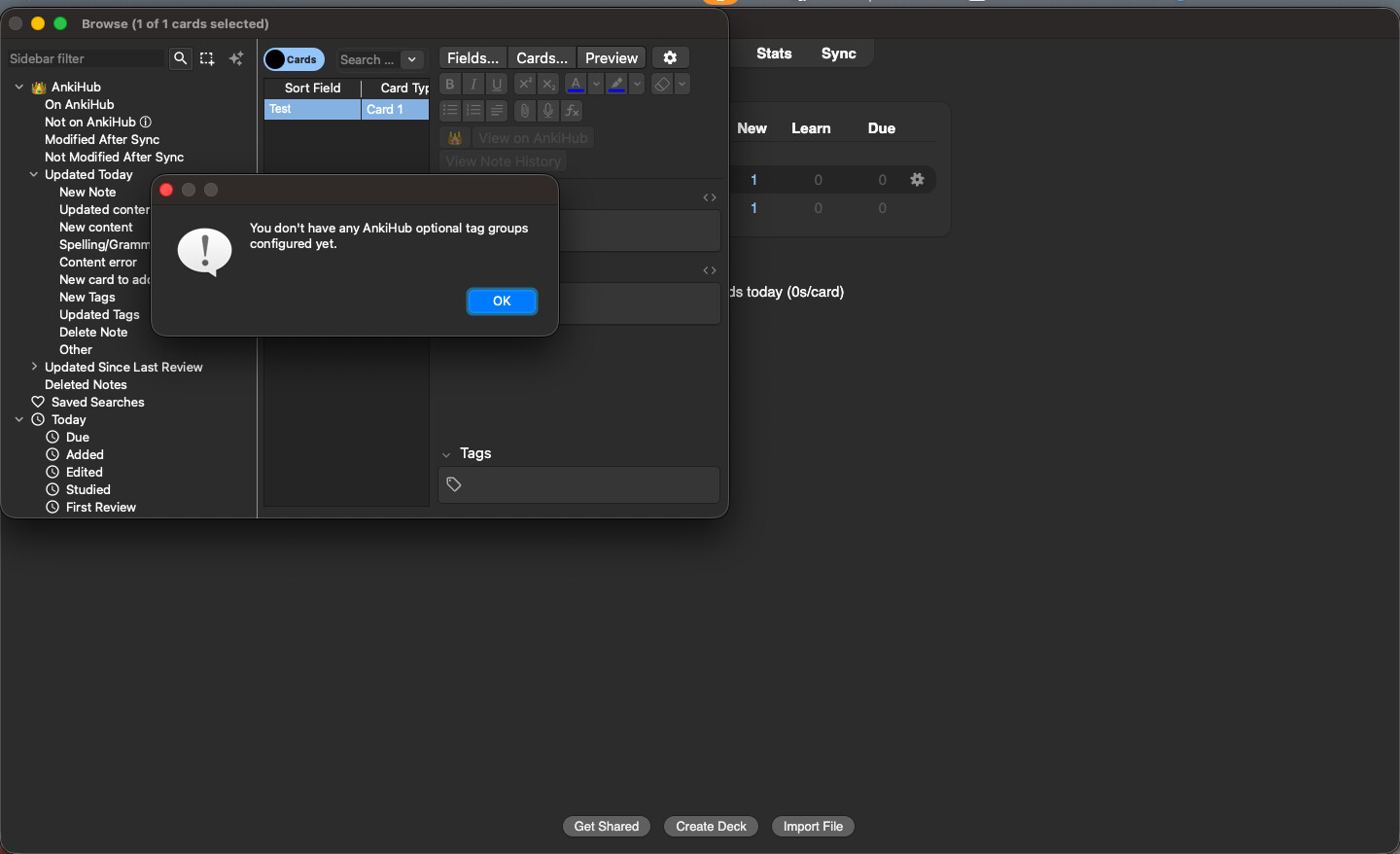The width and height of the screenshot is (1400, 854).
Task: Toggle HTML editor on second field
Action: 710,270
